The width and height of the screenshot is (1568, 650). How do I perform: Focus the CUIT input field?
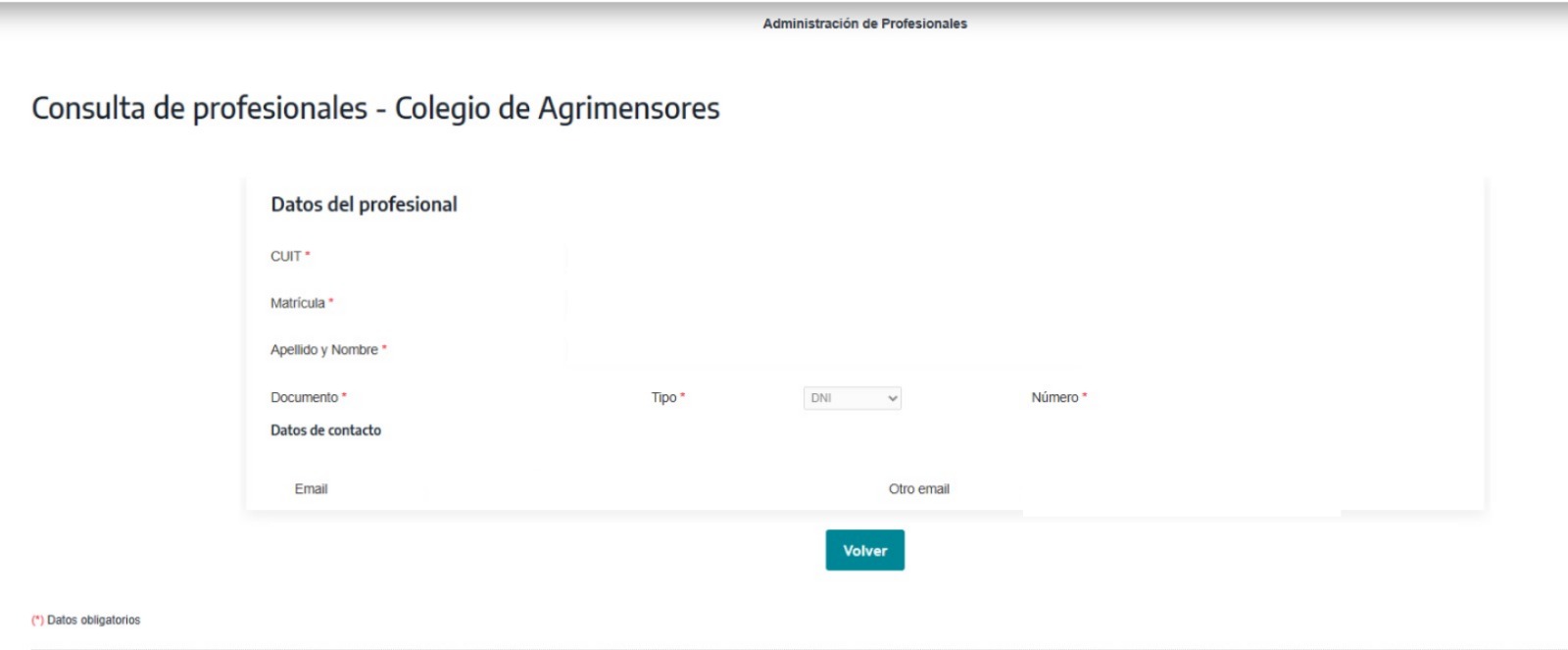pos(823,257)
